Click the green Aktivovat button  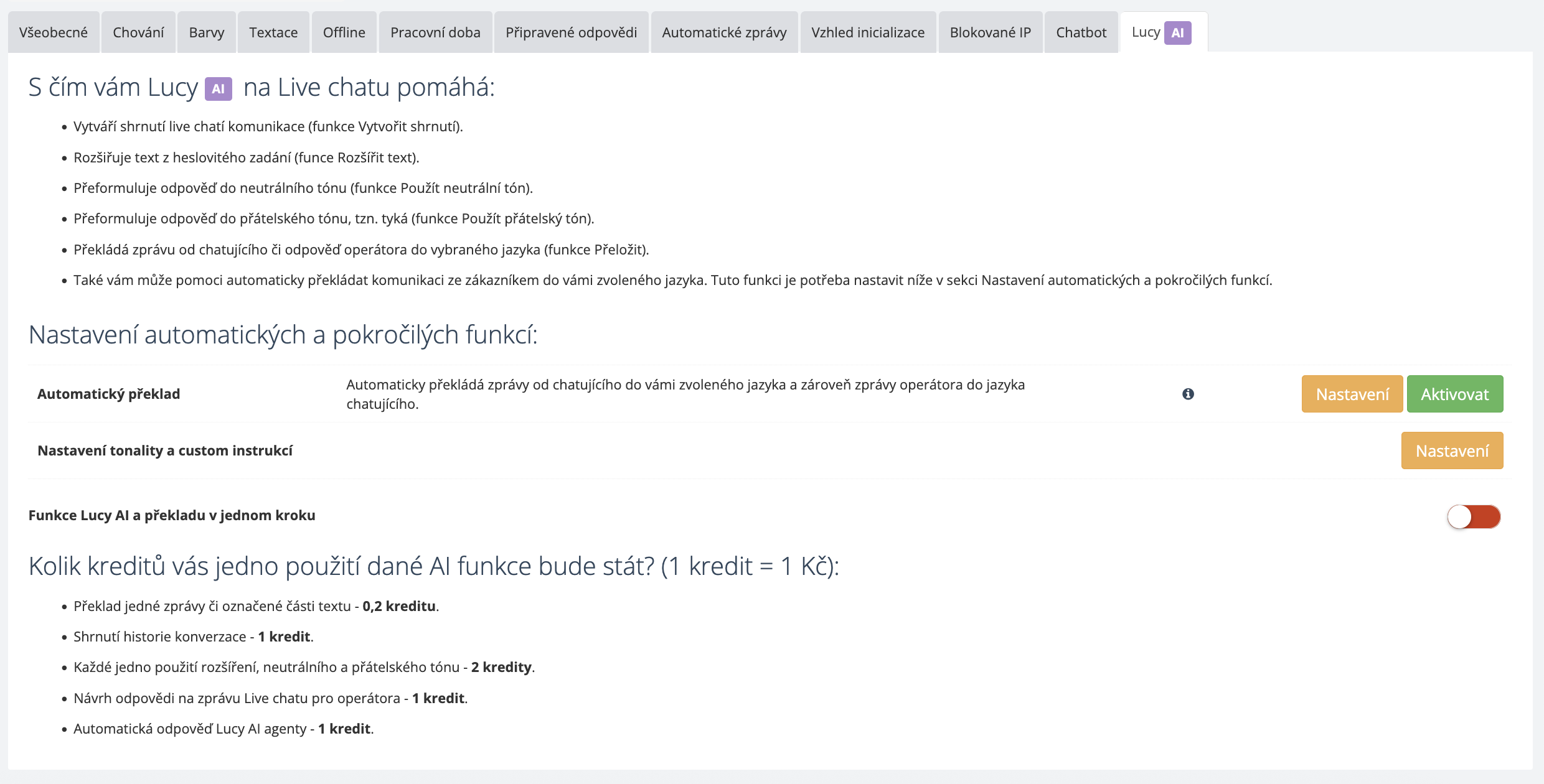1455,394
